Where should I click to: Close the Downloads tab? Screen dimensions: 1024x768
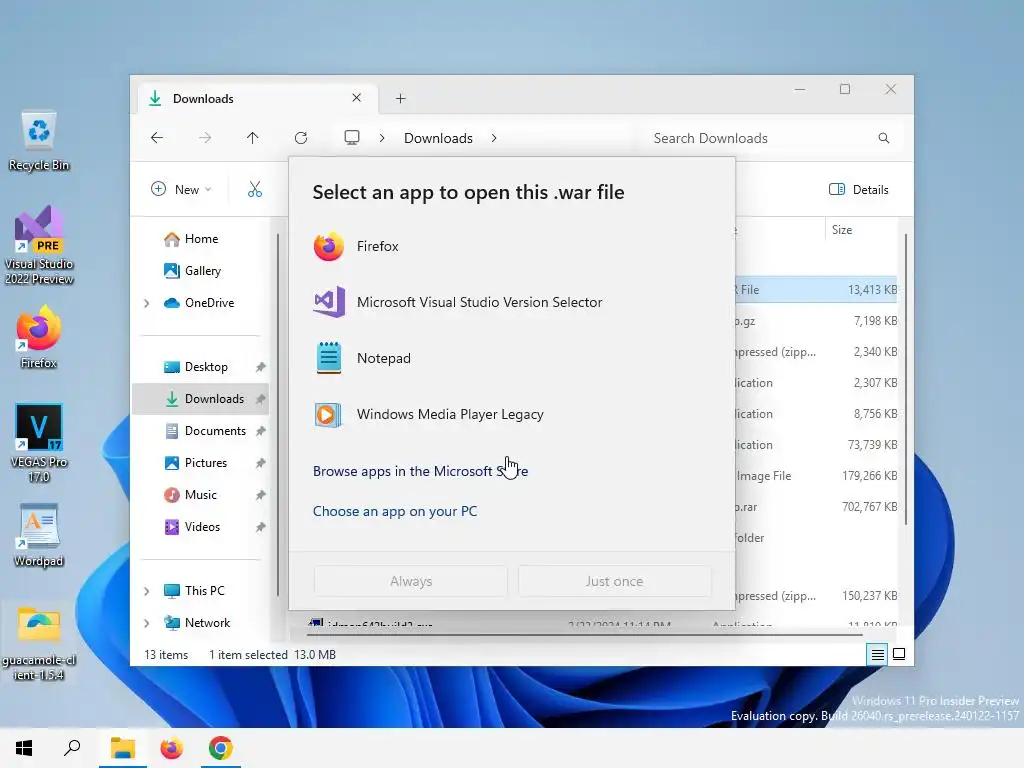[357, 98]
